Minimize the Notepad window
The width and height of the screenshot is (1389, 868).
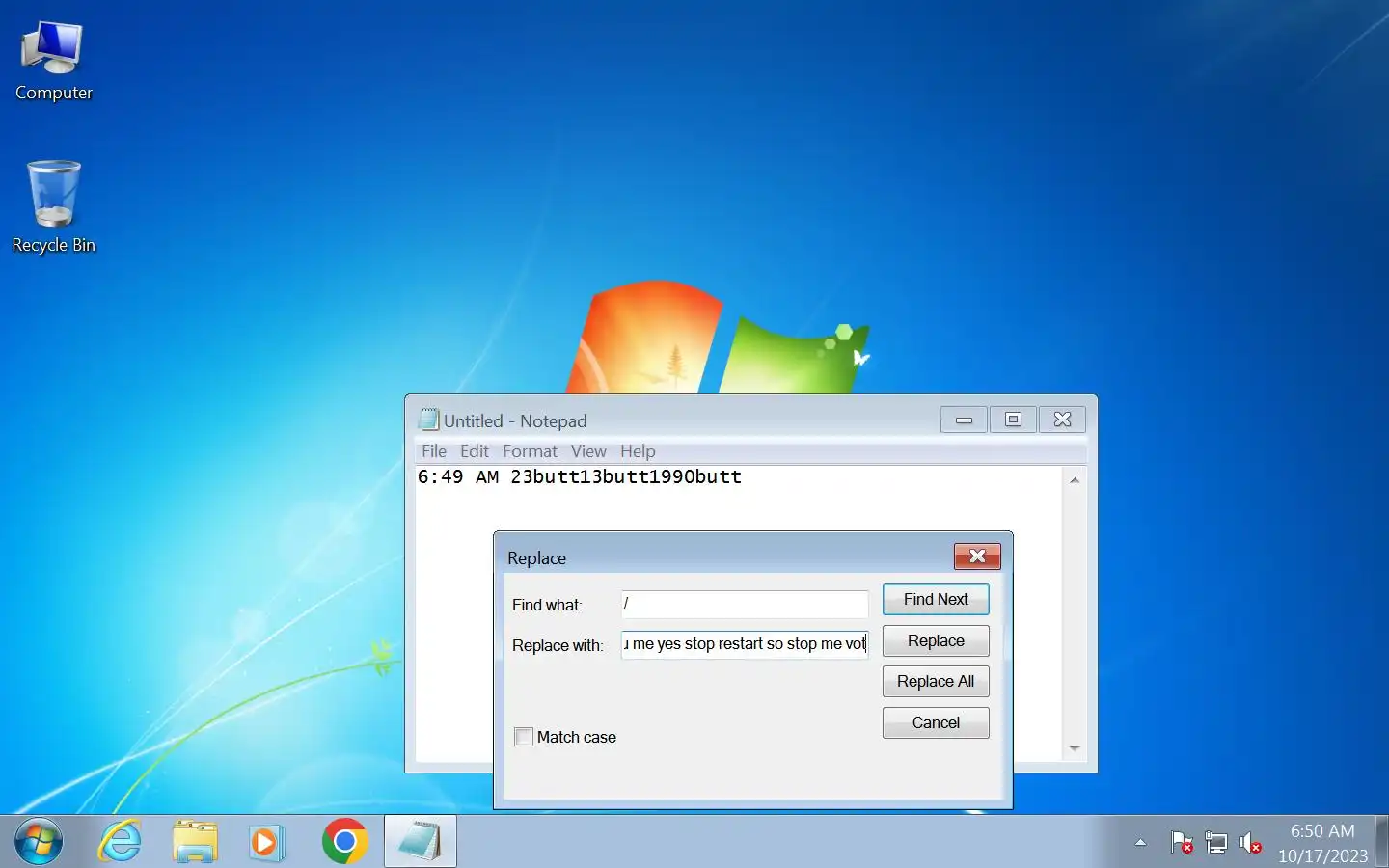pyautogui.click(x=964, y=420)
